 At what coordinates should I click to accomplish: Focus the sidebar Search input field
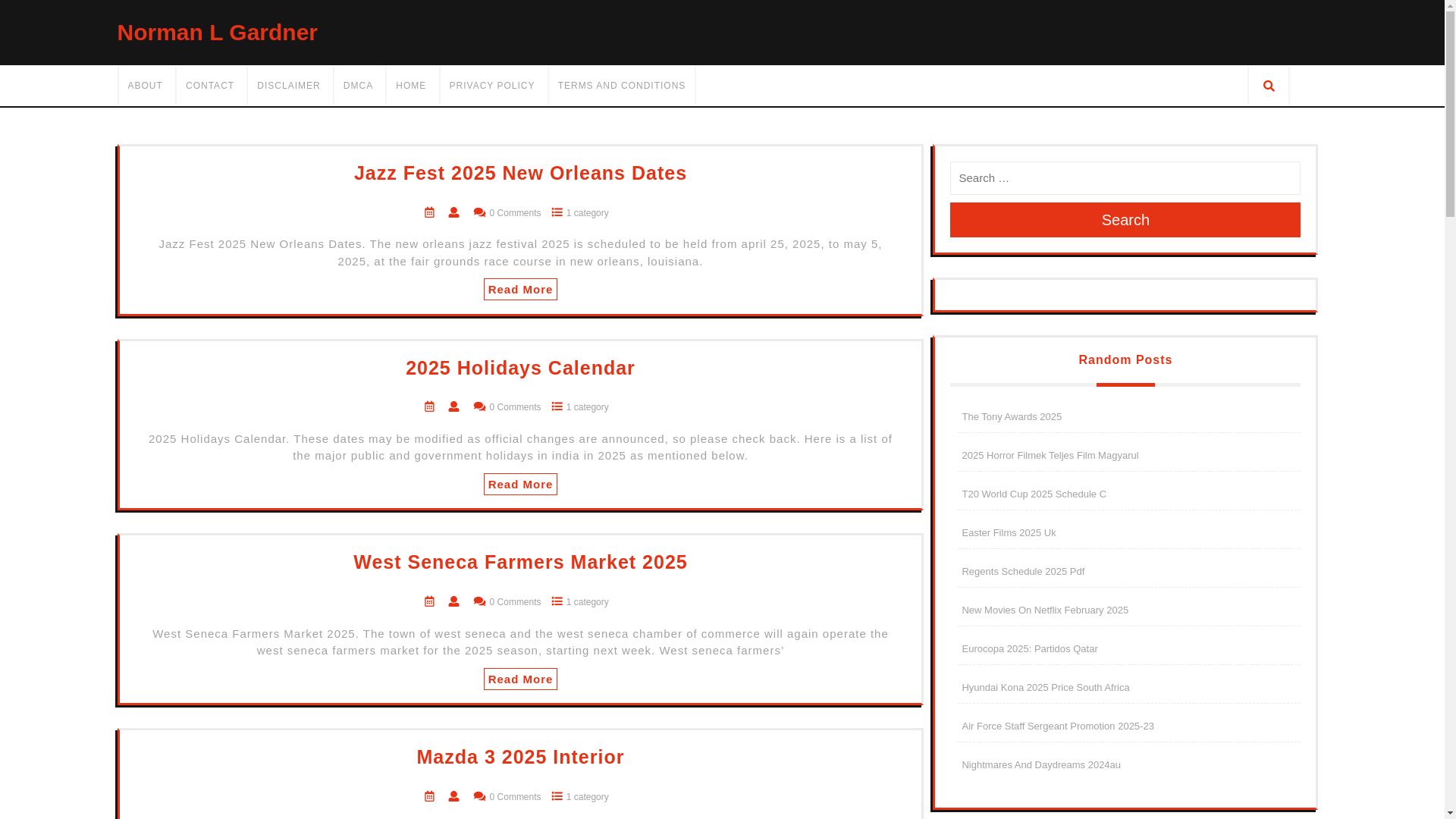click(x=1125, y=178)
